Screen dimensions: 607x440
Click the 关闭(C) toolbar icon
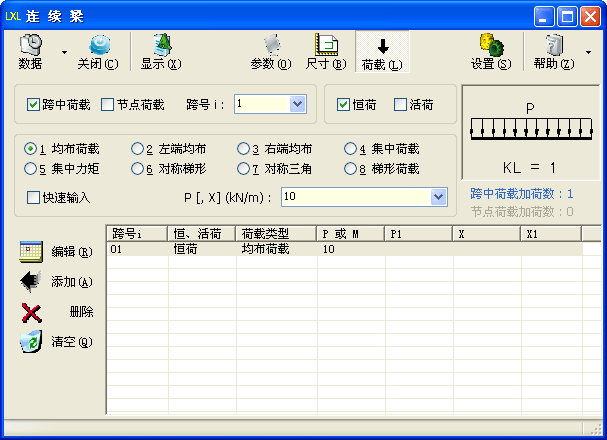(98, 51)
